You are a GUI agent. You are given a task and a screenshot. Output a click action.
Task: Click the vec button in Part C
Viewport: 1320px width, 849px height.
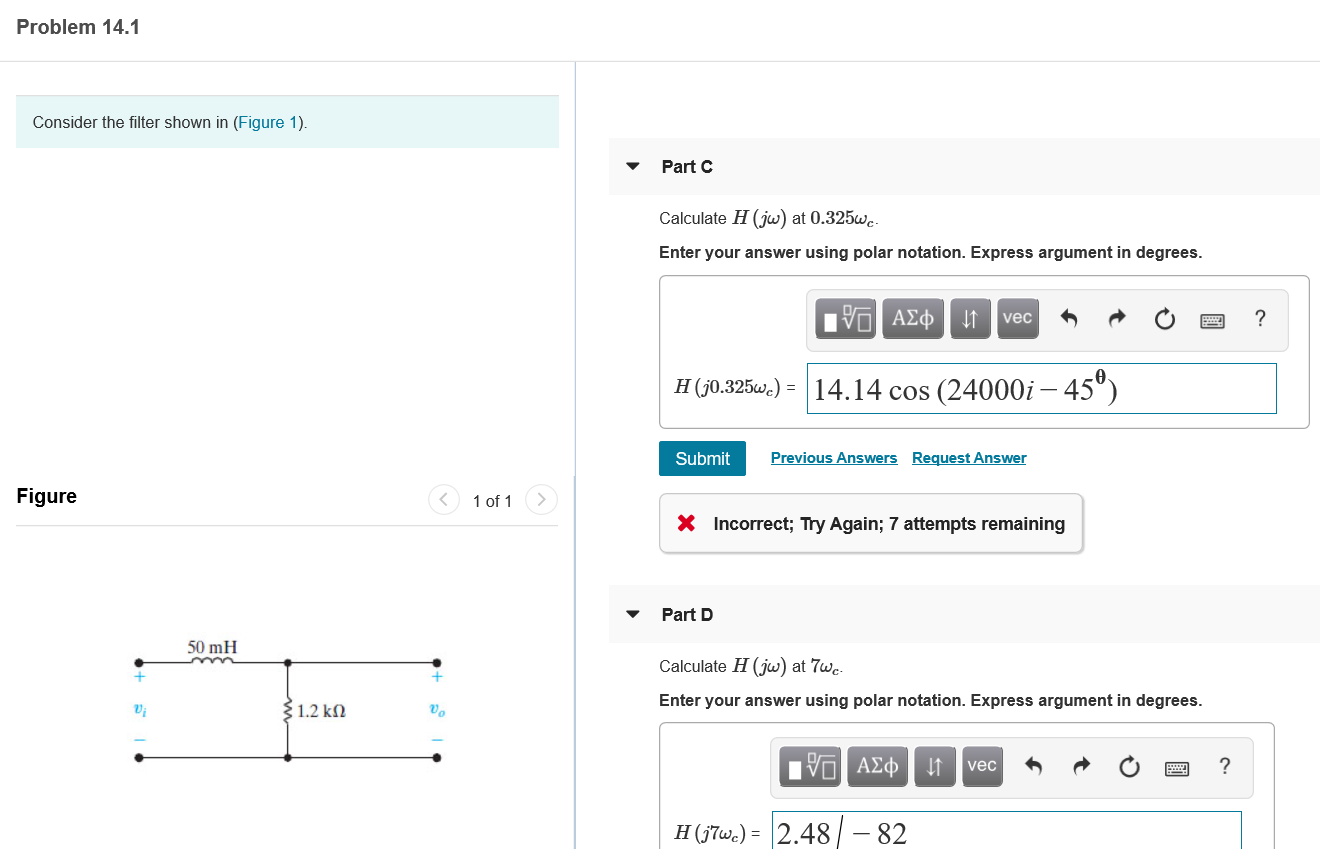(x=1017, y=319)
